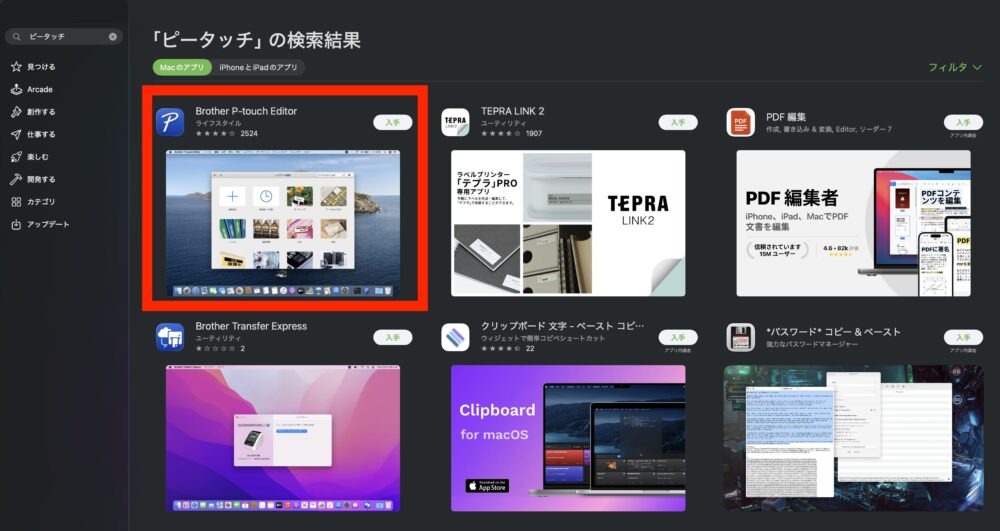Click the Brother P-touch Editor app icon
The image size is (1000, 531).
click(x=169, y=122)
